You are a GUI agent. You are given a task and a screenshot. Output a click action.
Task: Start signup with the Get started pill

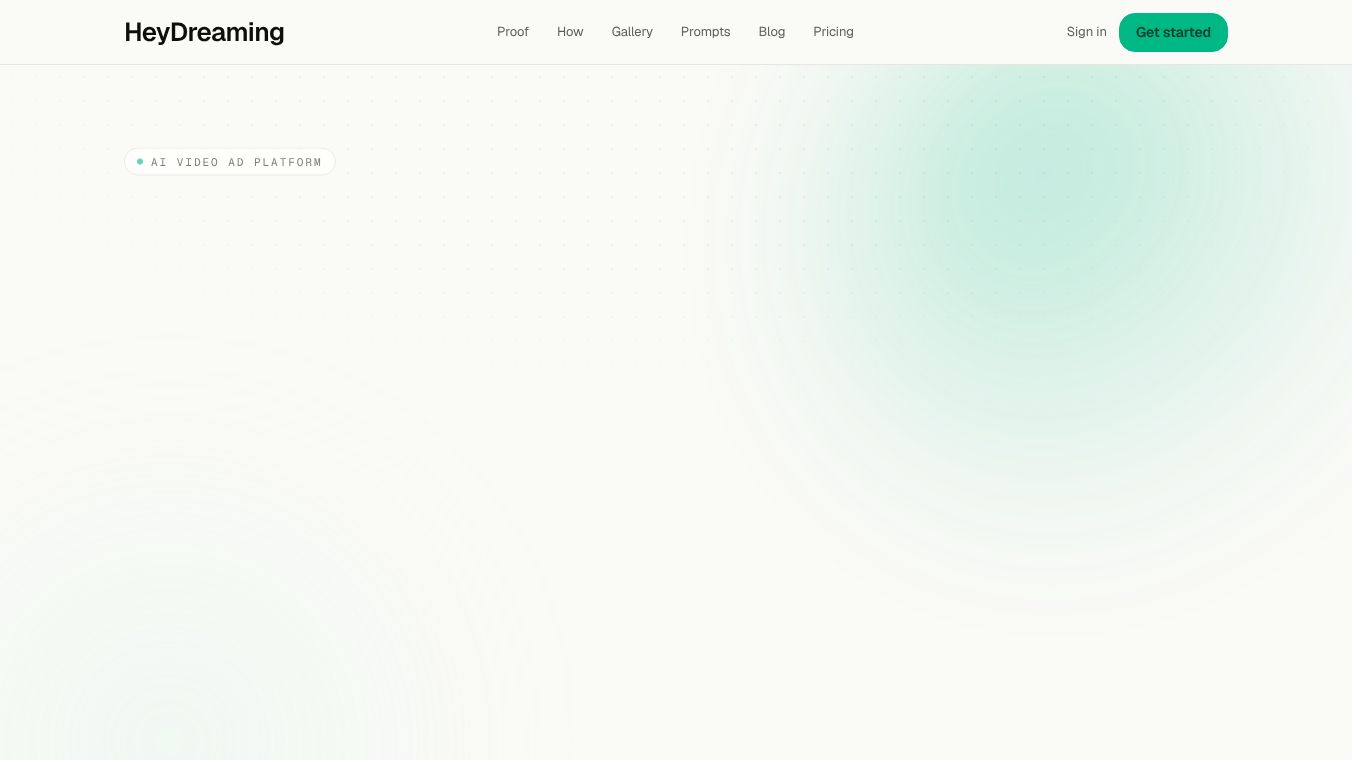pyautogui.click(x=1173, y=32)
